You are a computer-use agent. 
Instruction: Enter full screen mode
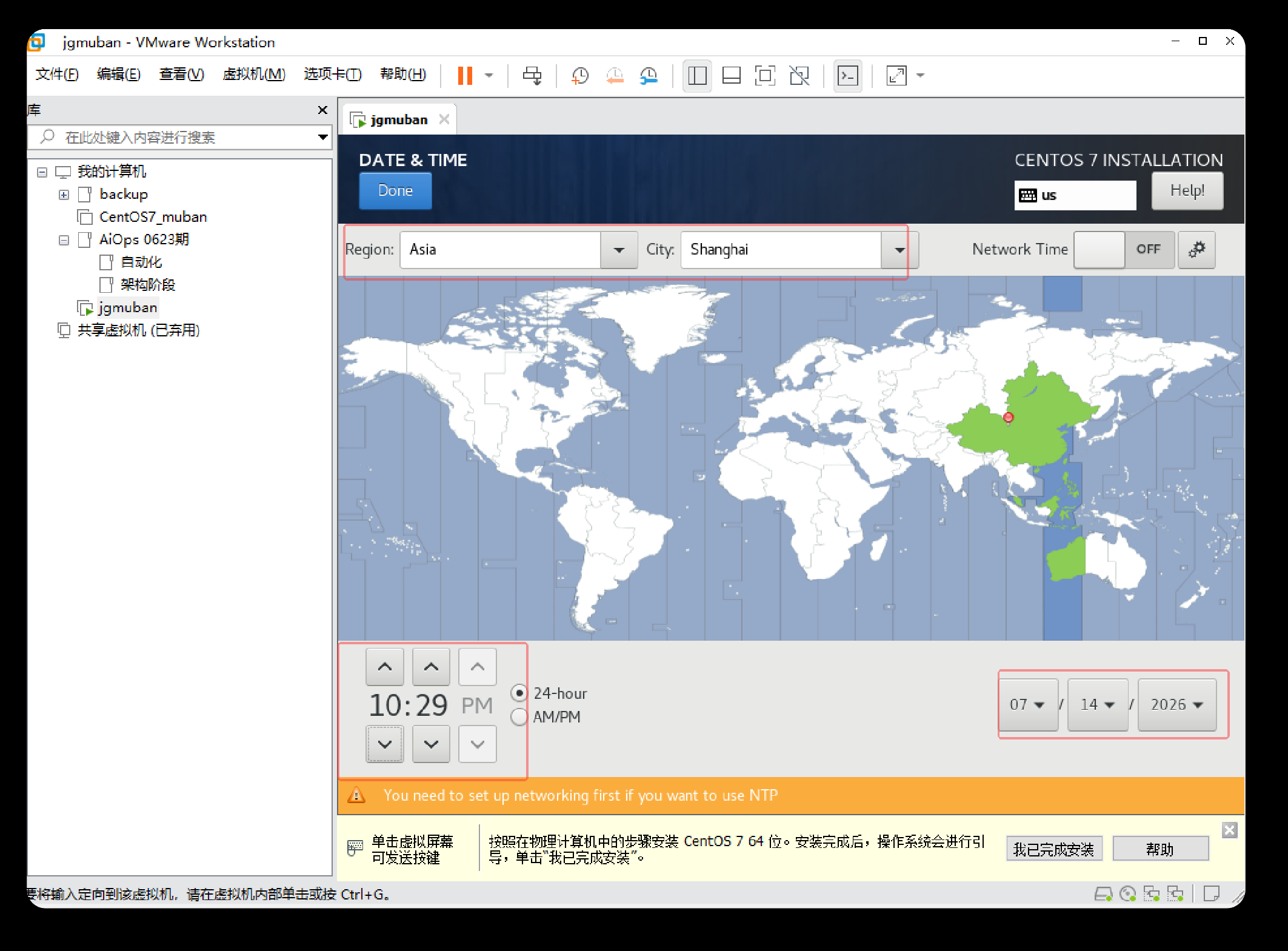pyautogui.click(x=765, y=76)
